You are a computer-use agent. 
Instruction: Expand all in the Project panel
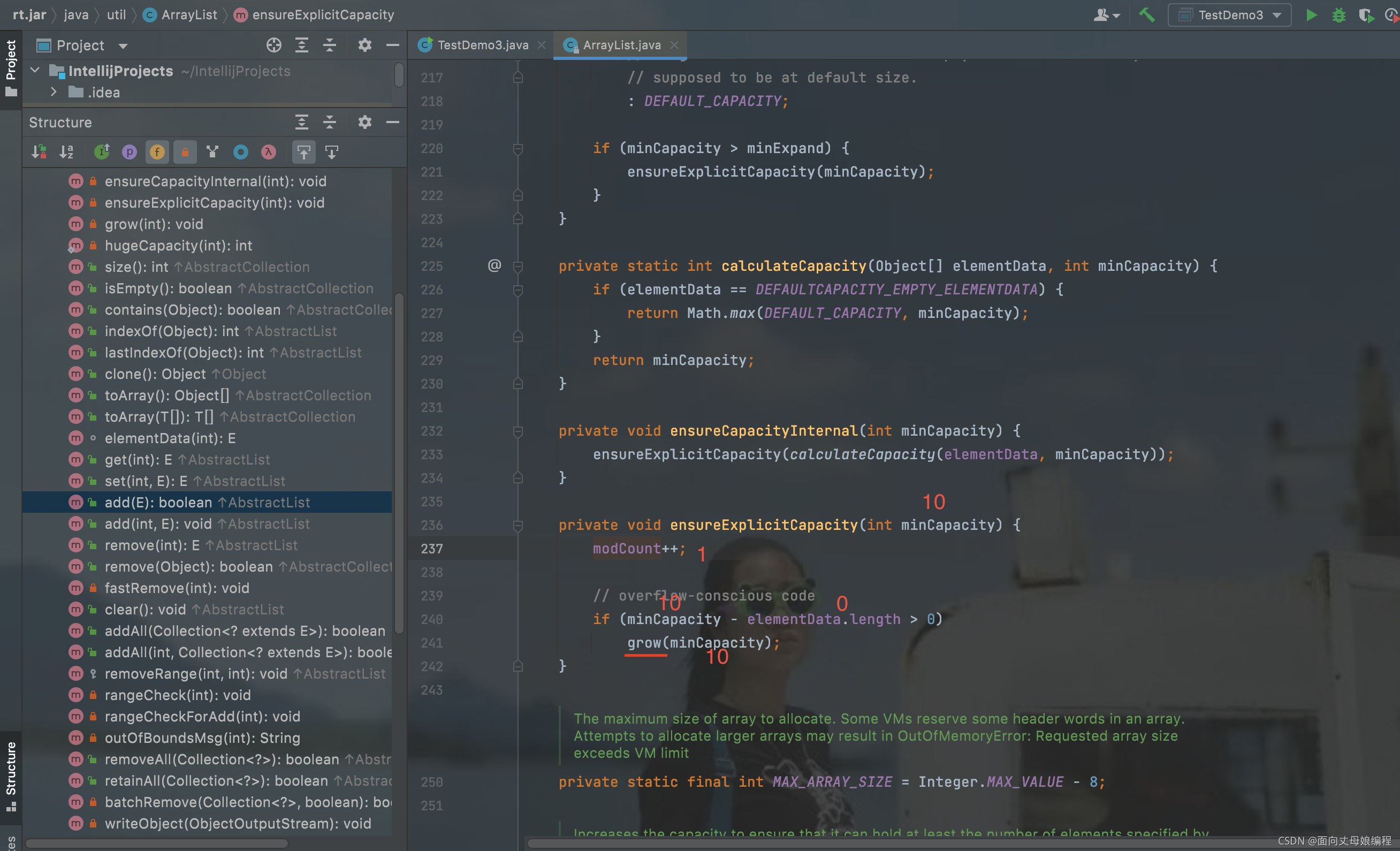302,45
